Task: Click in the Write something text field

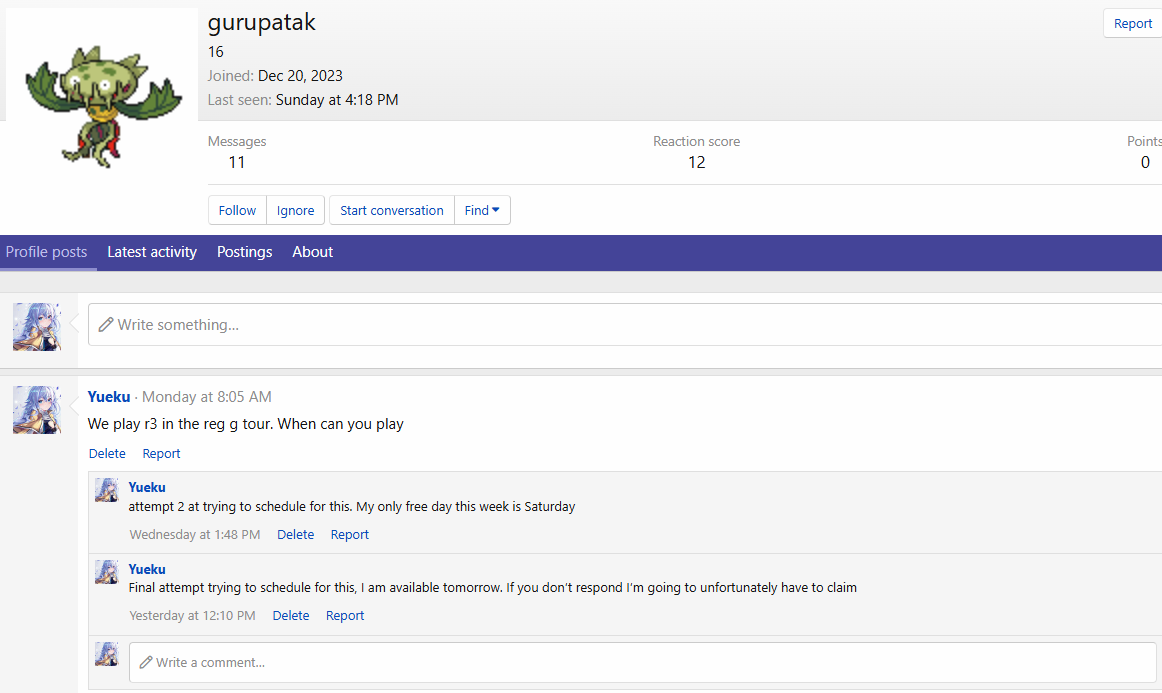Action: (x=620, y=325)
